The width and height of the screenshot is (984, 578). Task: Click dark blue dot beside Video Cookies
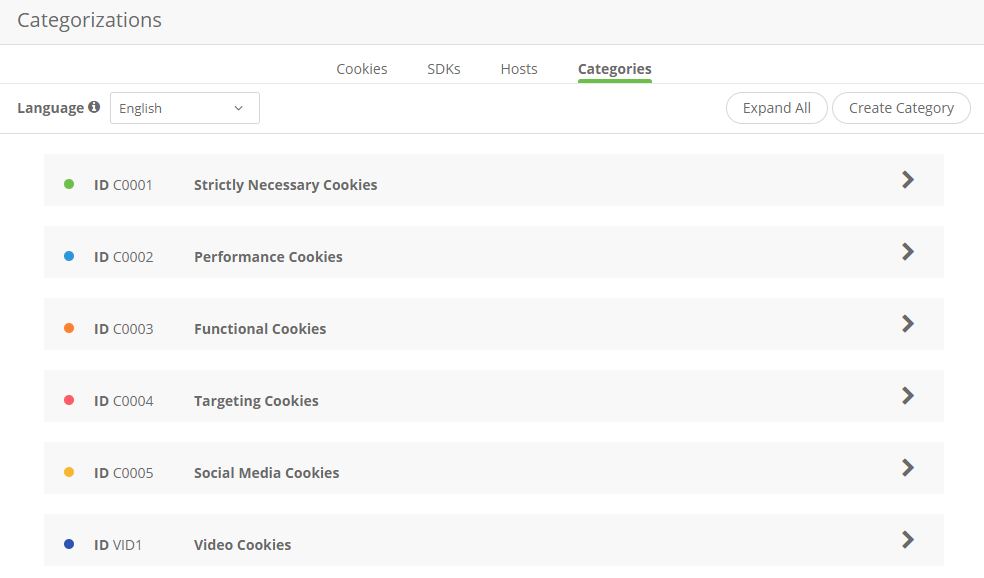[x=69, y=544]
